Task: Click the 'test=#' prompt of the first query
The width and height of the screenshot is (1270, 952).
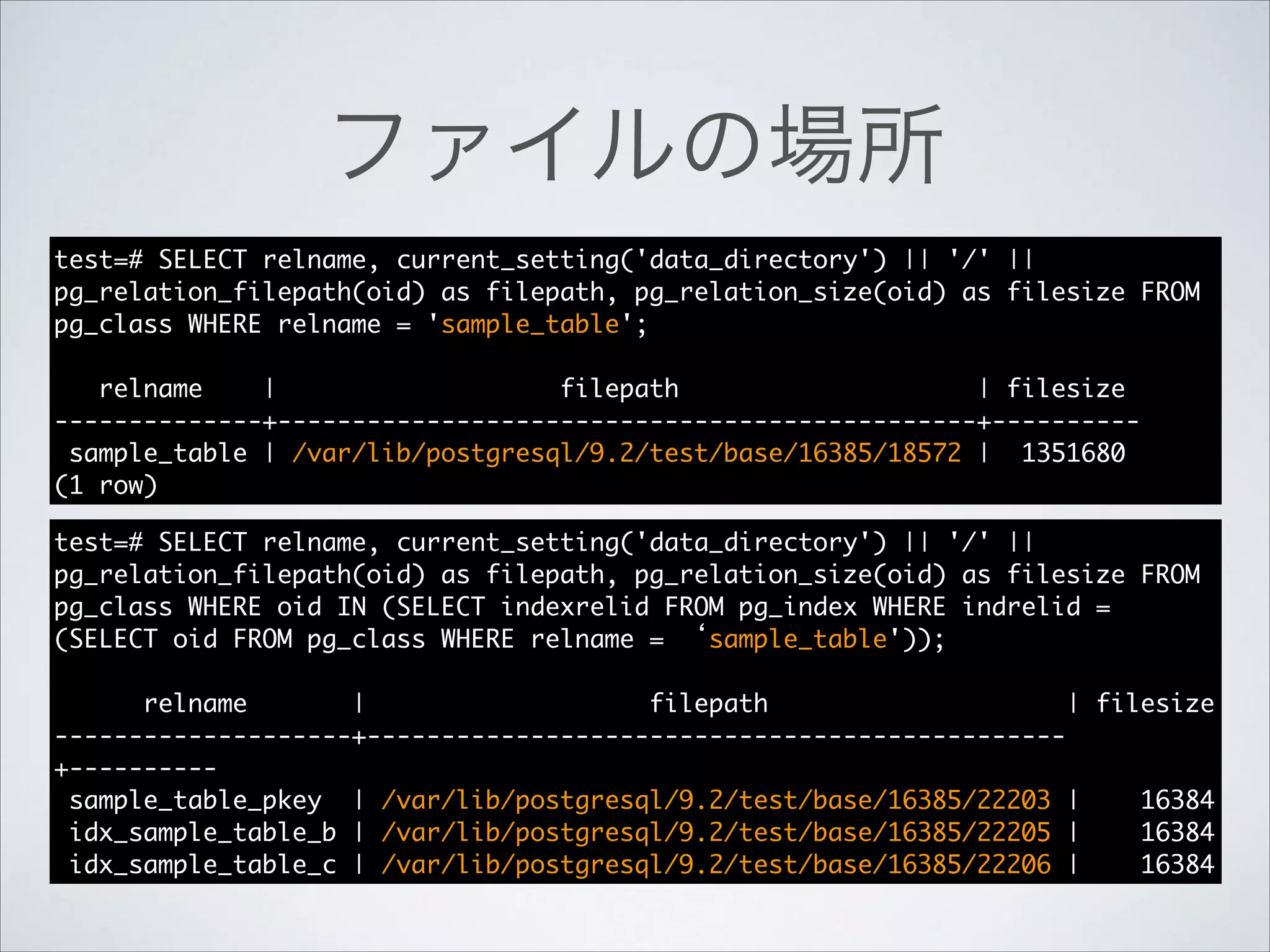Action: (x=99, y=260)
